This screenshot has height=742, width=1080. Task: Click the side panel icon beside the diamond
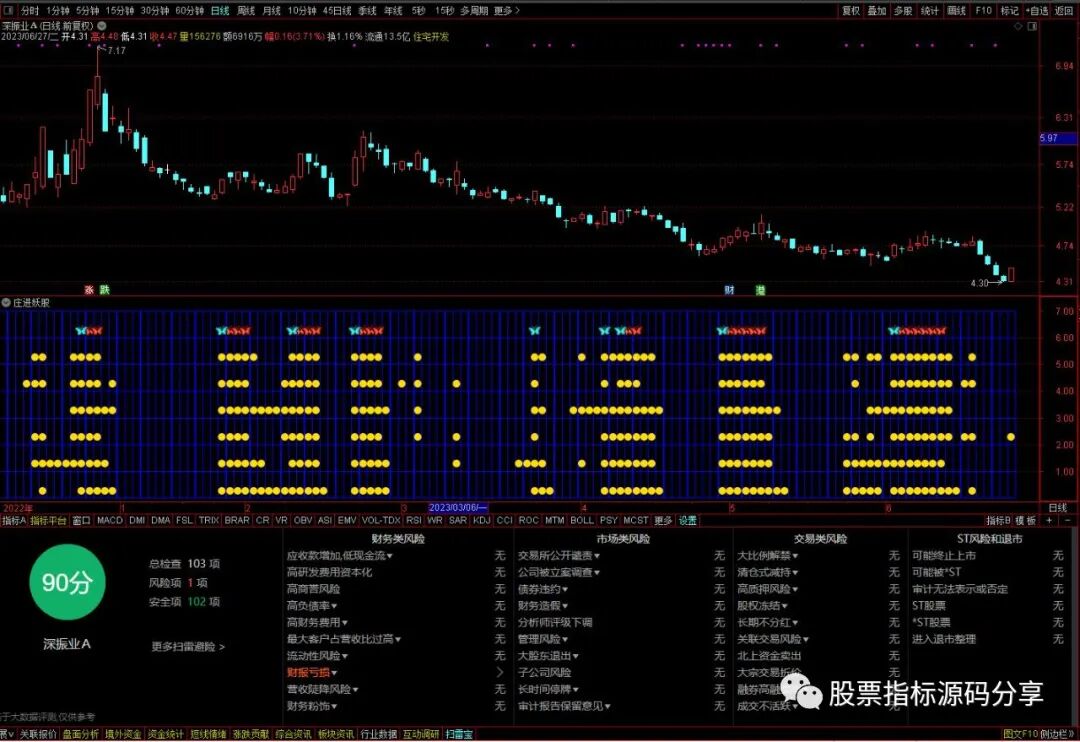1032,26
